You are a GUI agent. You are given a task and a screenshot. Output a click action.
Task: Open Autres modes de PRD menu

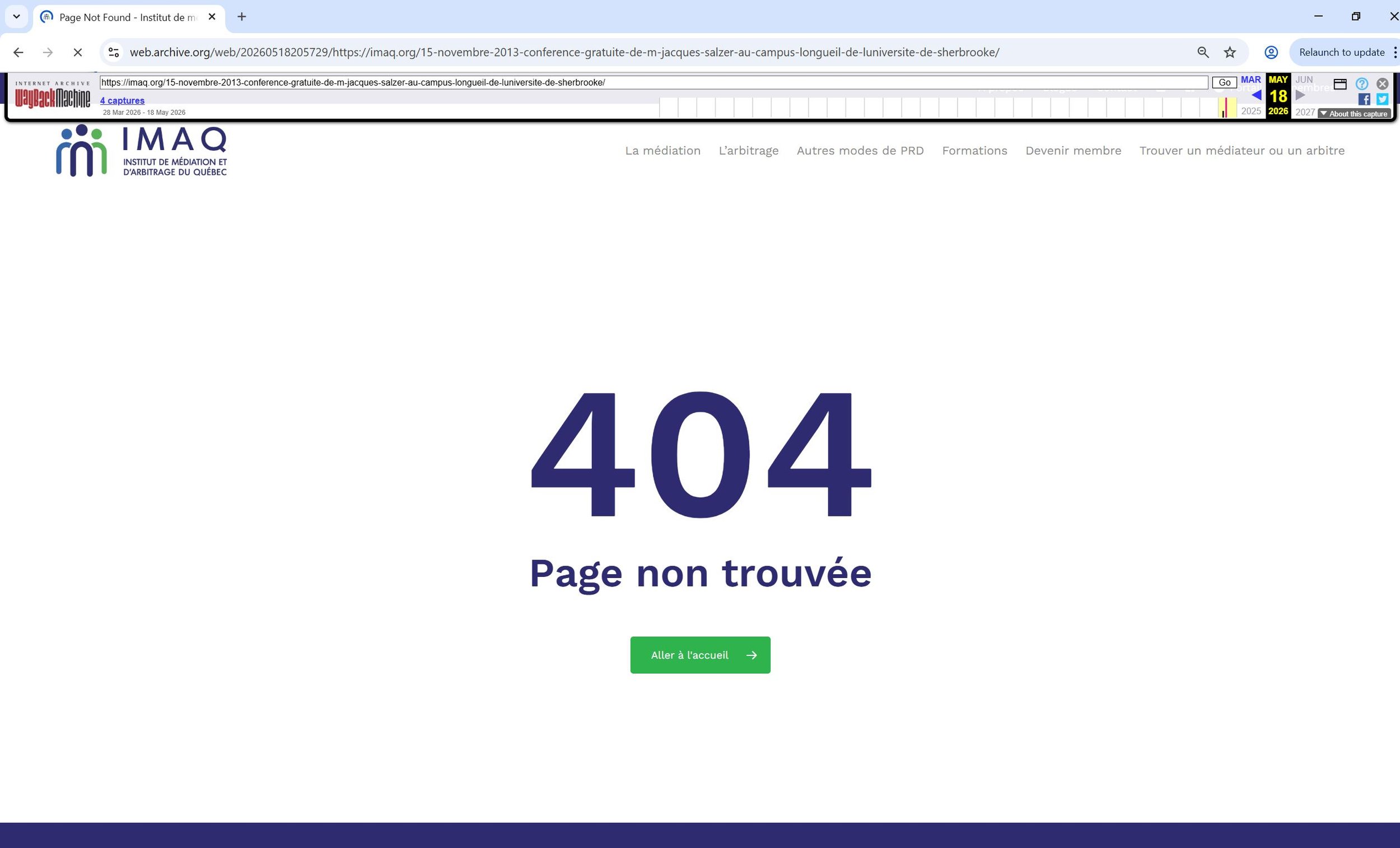pos(860,151)
